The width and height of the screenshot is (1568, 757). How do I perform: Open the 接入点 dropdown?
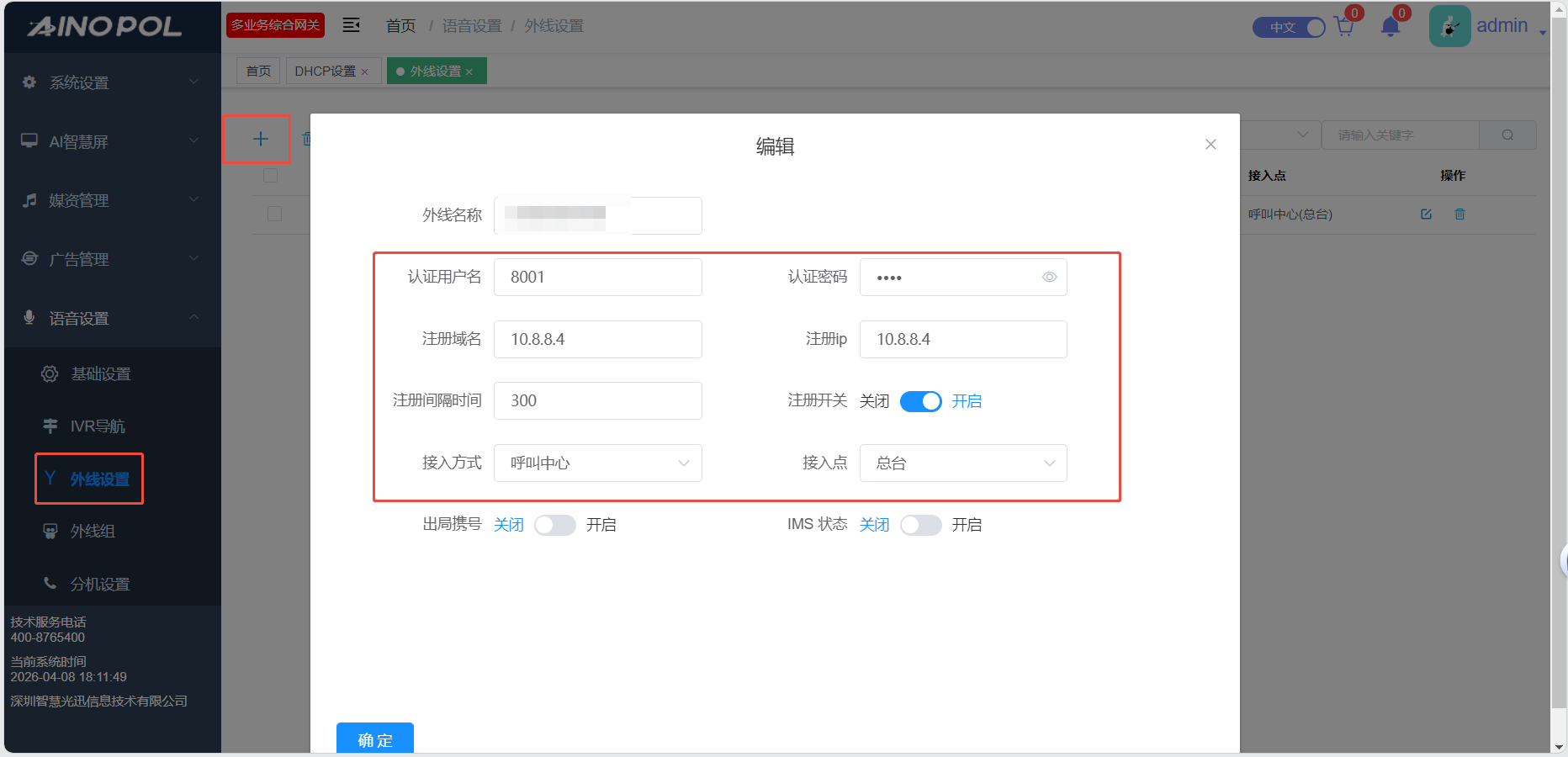[963, 463]
